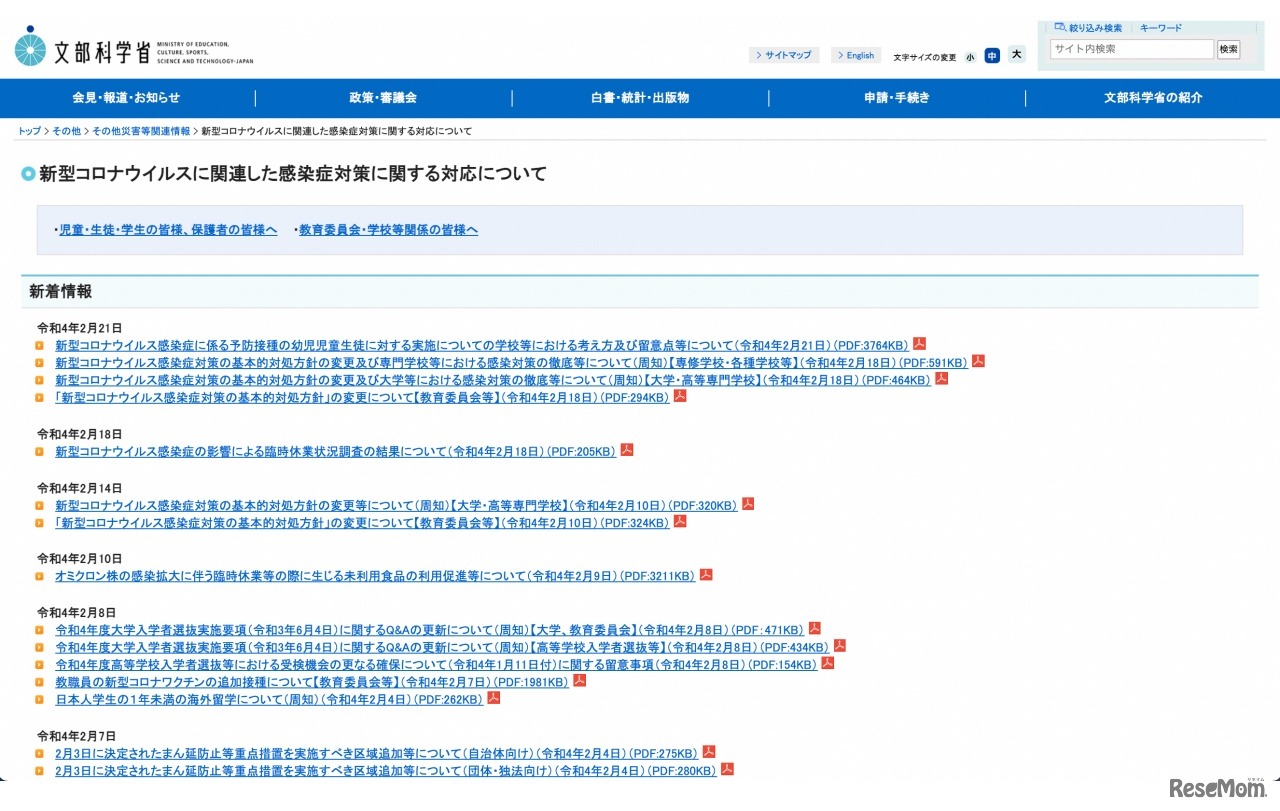
Task: Open the 白書・統計・出版物 navigation menu
Action: tap(638, 97)
